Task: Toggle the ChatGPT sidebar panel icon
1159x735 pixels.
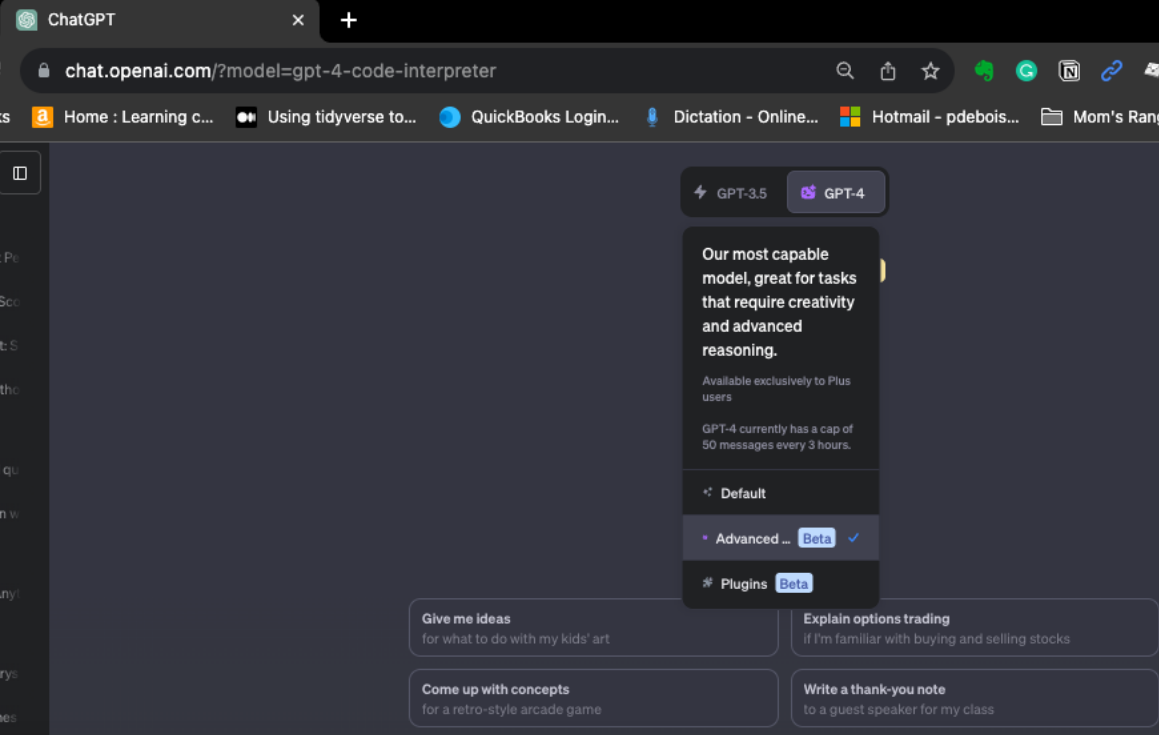Action: pos(20,173)
